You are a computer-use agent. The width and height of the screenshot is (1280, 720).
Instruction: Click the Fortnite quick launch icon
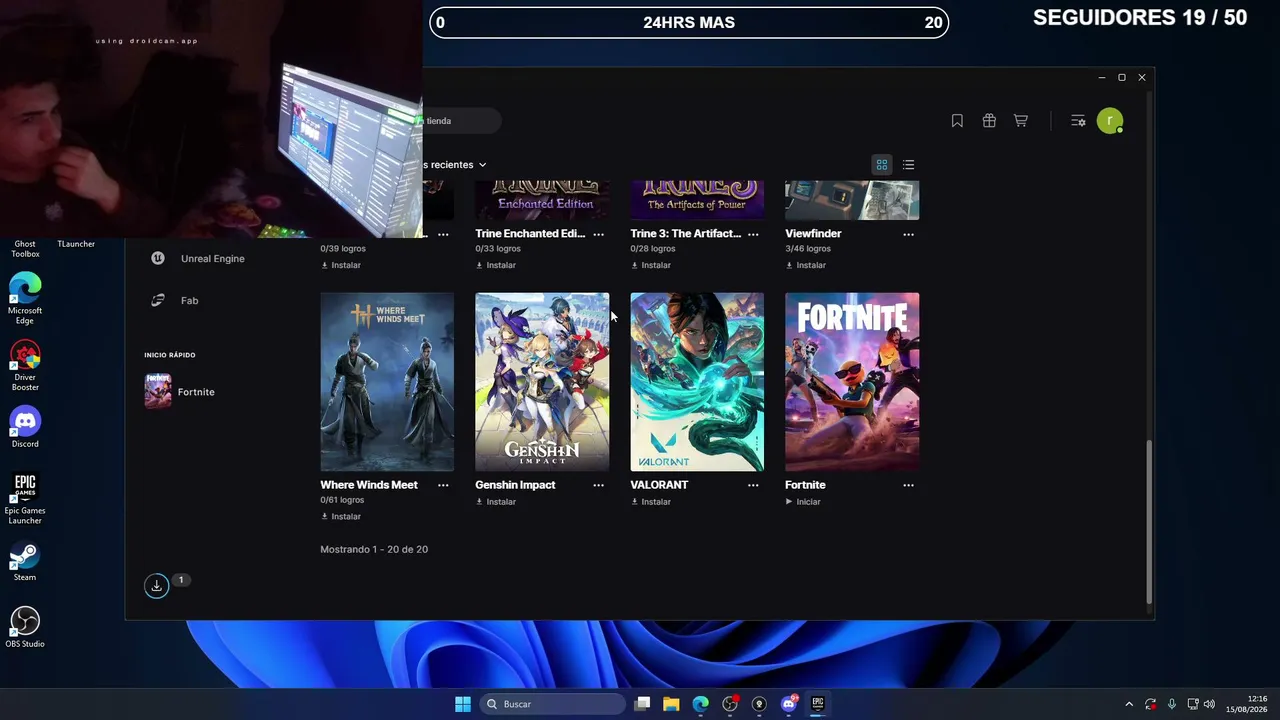pos(158,392)
